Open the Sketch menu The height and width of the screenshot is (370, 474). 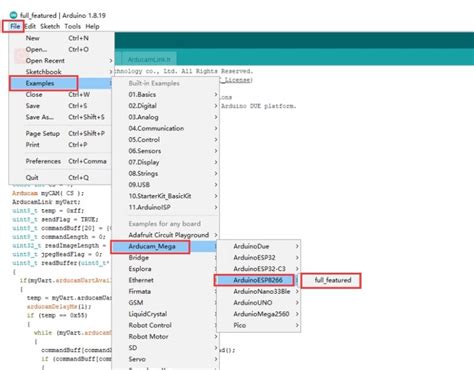pyautogui.click(x=50, y=26)
